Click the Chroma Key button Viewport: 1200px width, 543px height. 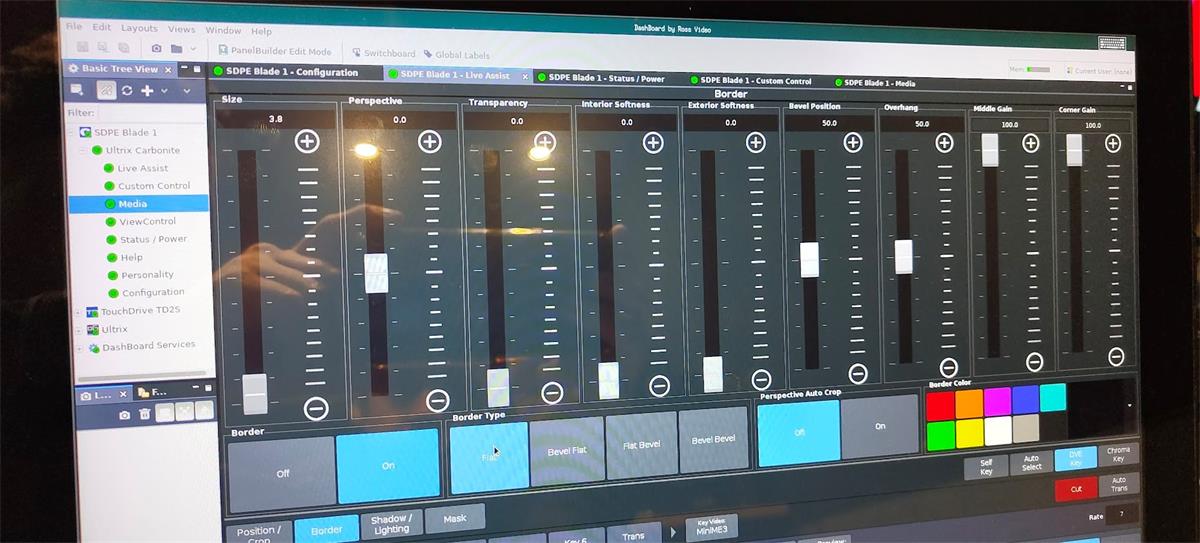tap(1118, 454)
